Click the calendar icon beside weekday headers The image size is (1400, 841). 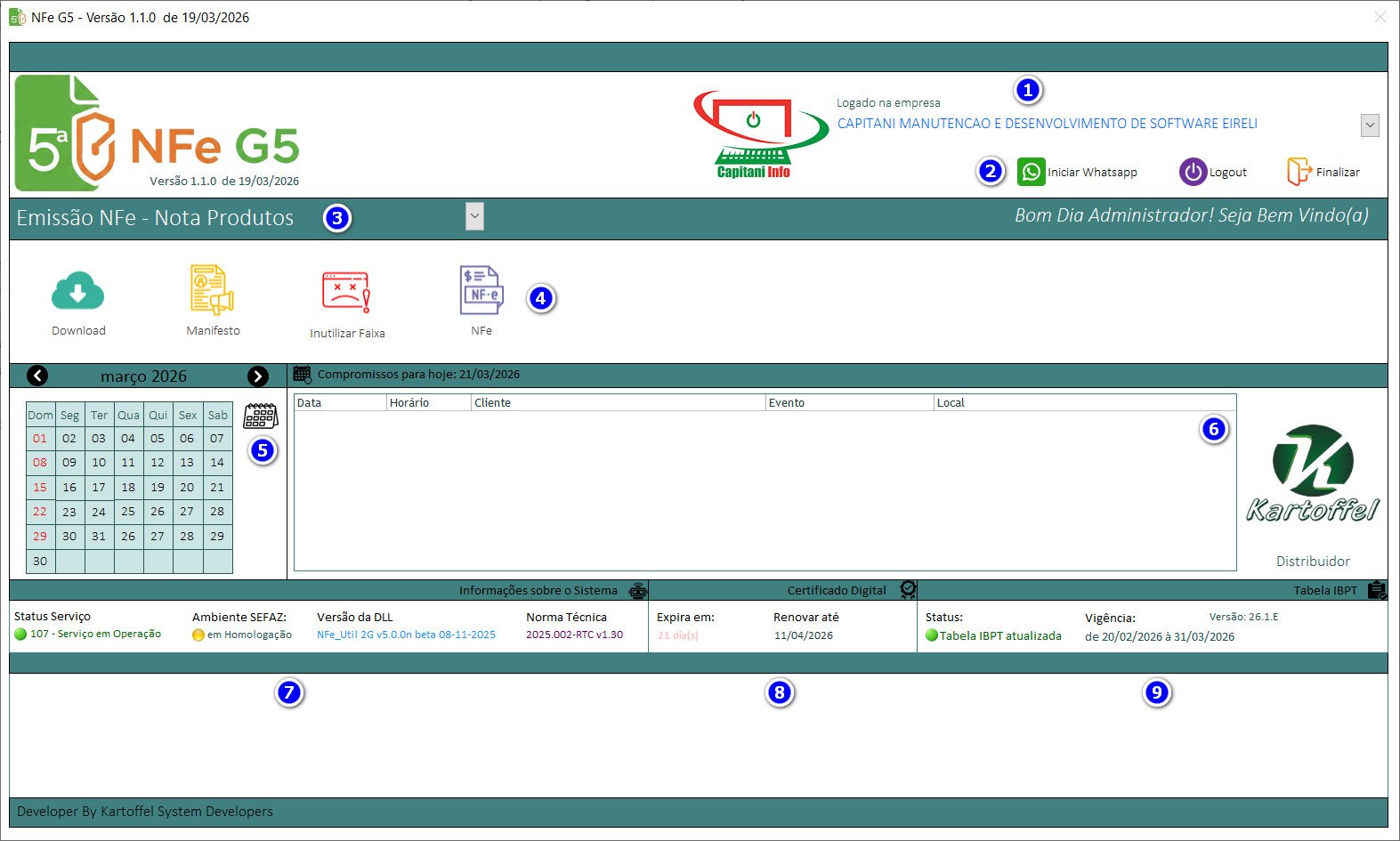click(260, 416)
